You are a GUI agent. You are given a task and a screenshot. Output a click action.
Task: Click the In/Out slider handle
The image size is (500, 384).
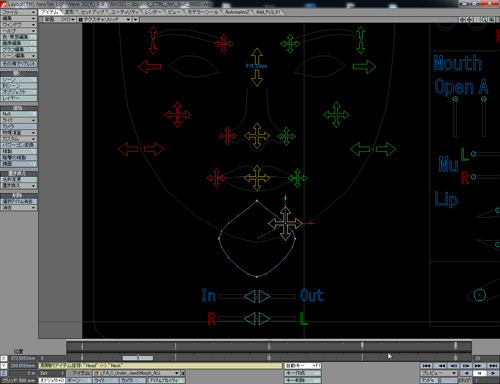point(257,296)
